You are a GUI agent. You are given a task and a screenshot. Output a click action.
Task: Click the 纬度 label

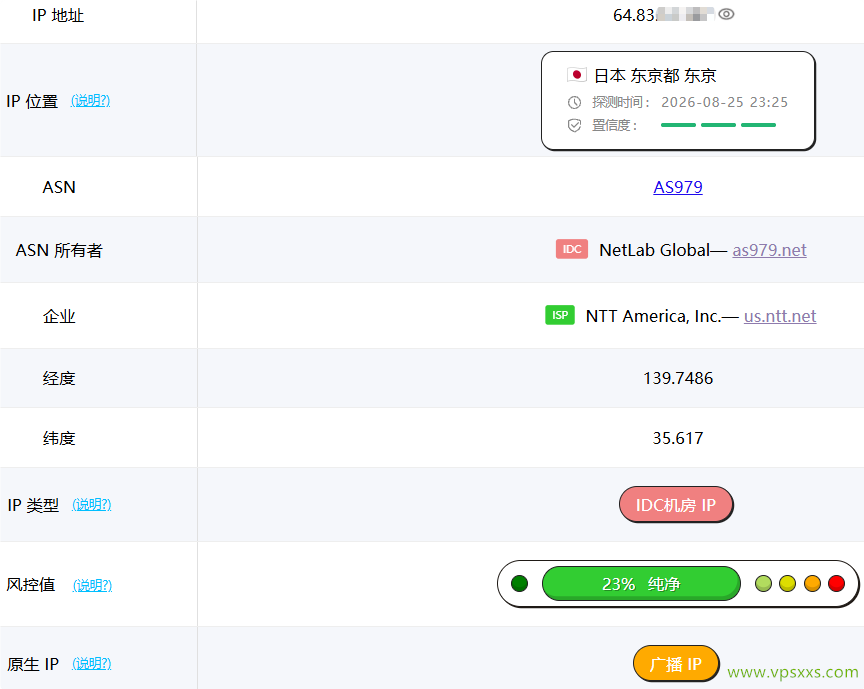point(59,439)
